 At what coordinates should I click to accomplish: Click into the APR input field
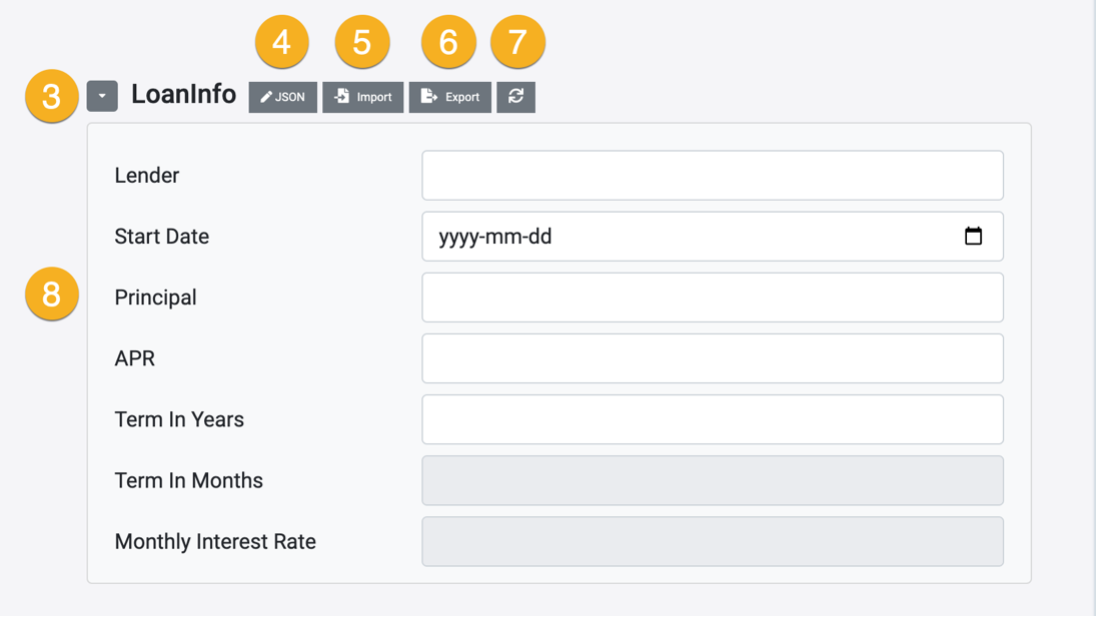pyautogui.click(x=712, y=359)
